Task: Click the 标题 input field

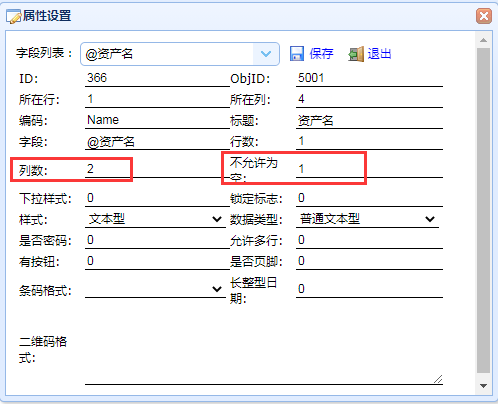Action: click(x=369, y=120)
